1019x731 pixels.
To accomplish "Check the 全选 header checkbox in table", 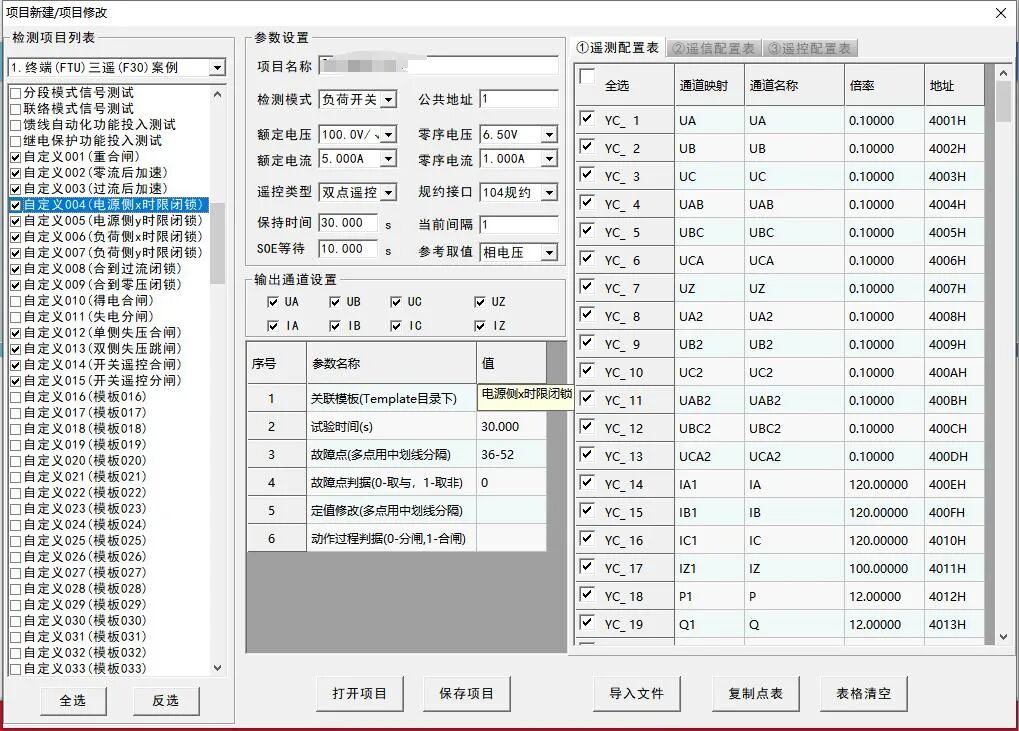I will (x=587, y=77).
